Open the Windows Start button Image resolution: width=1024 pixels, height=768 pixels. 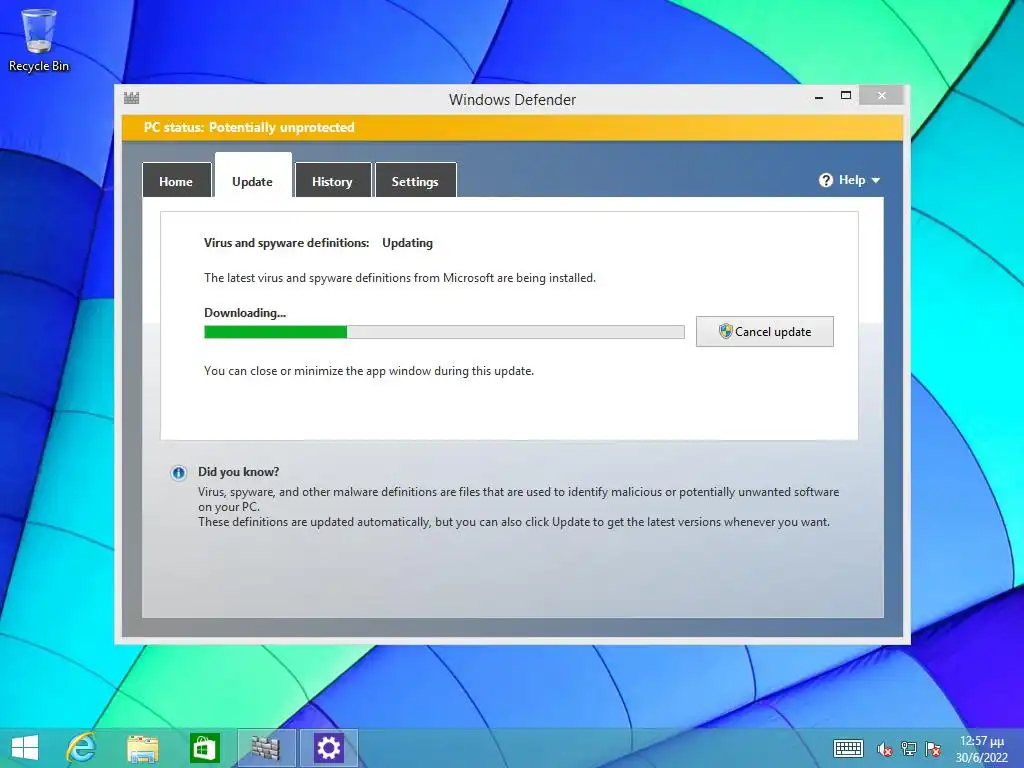pyautogui.click(x=25, y=748)
